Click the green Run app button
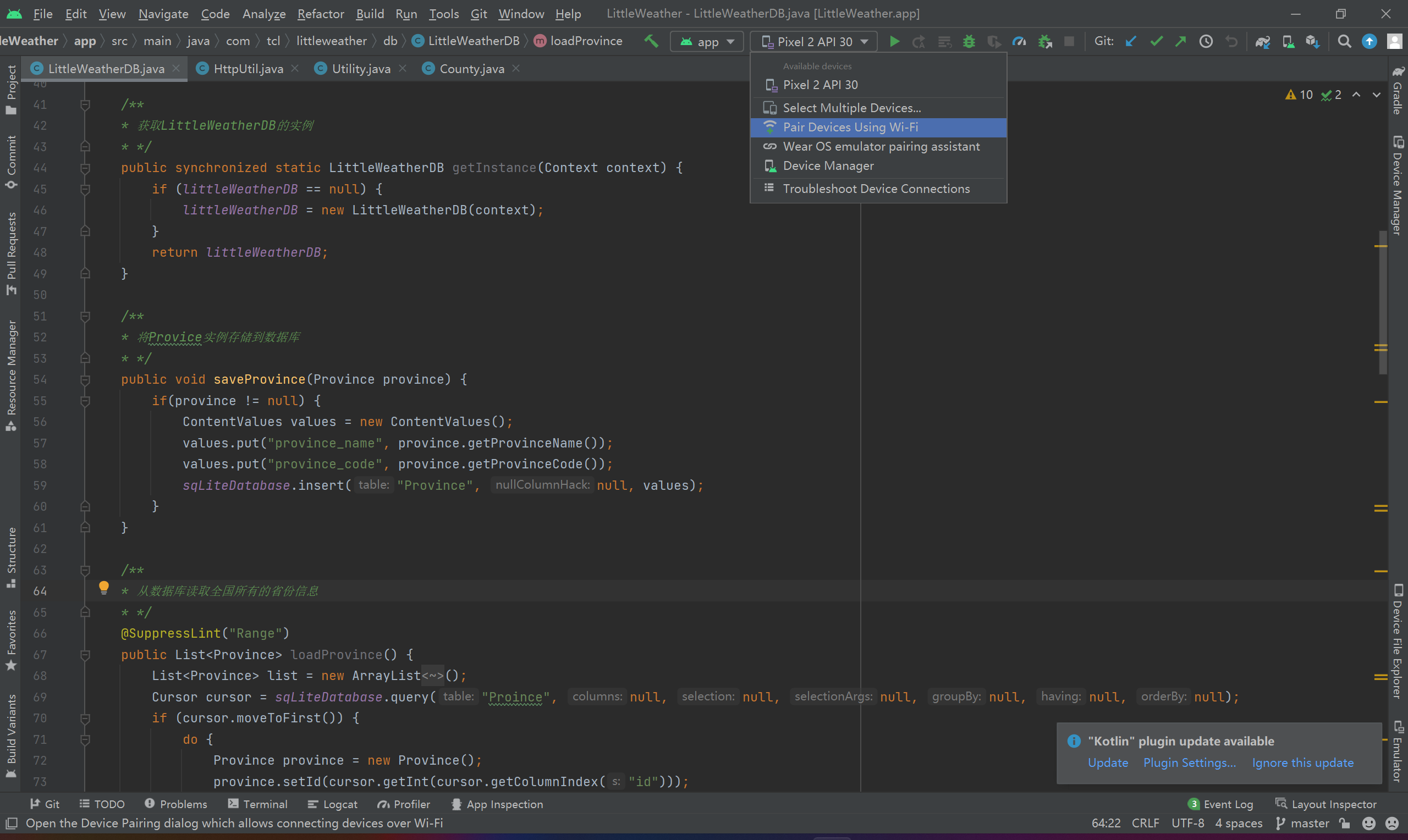 (x=894, y=41)
